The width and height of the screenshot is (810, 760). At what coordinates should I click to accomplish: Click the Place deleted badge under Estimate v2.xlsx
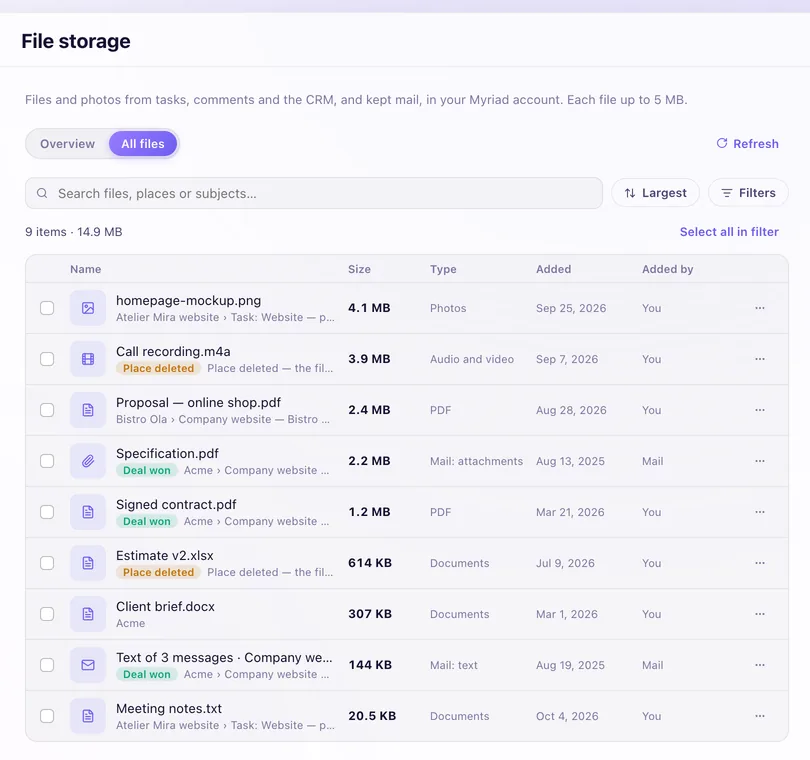coord(158,572)
